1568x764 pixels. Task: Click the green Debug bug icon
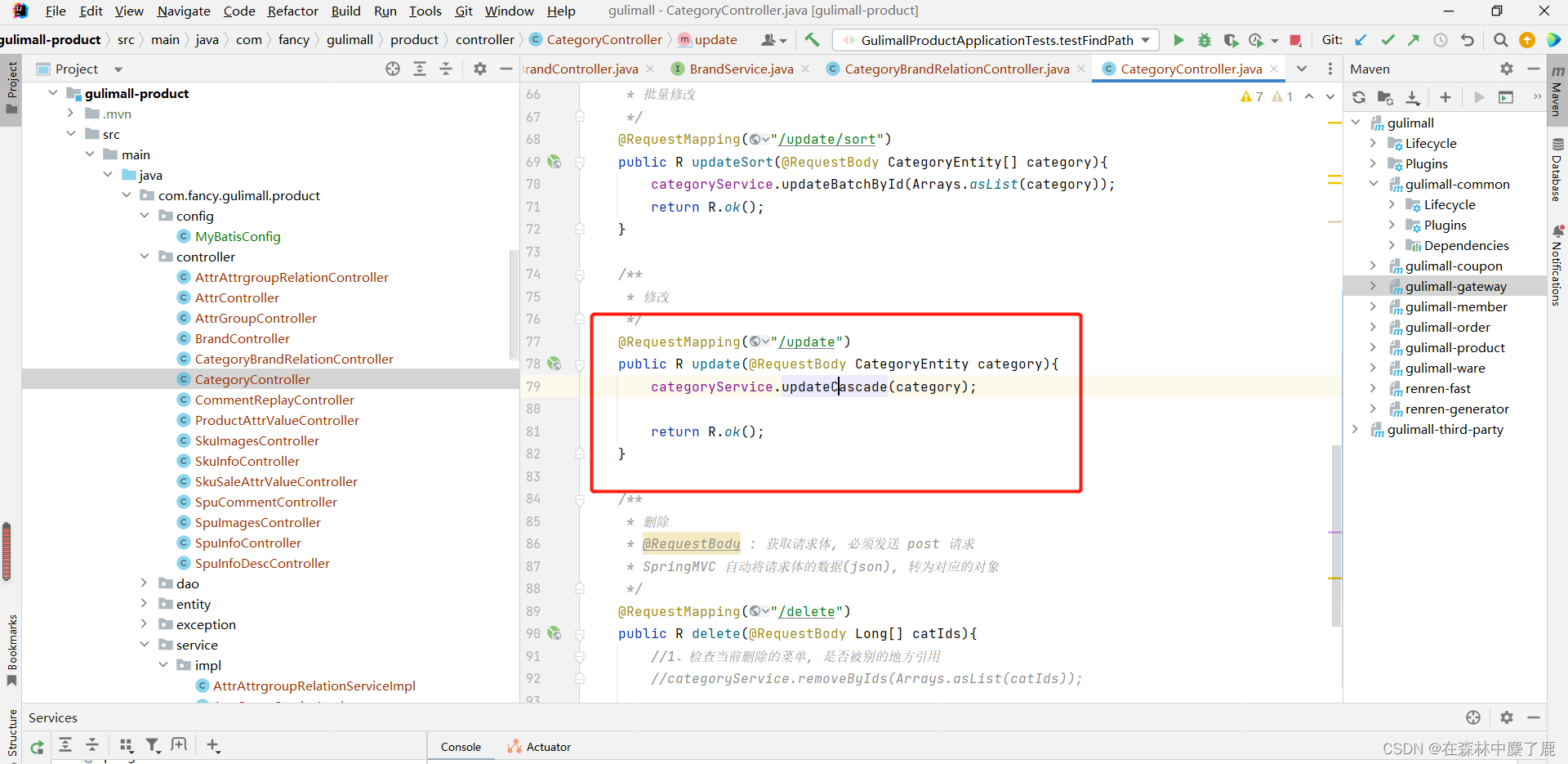pos(1205,40)
